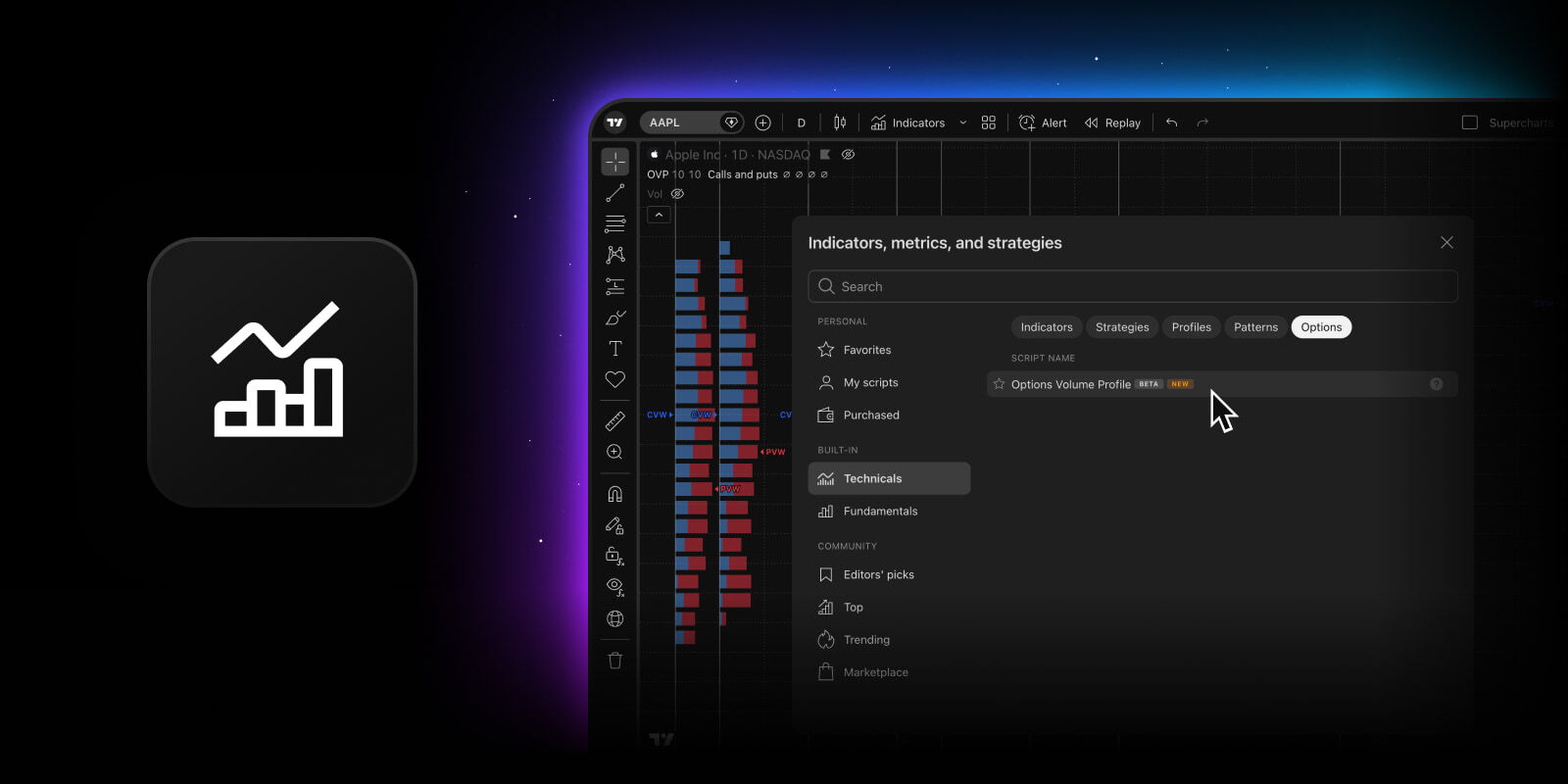Select the trend line drawing tool

click(615, 193)
